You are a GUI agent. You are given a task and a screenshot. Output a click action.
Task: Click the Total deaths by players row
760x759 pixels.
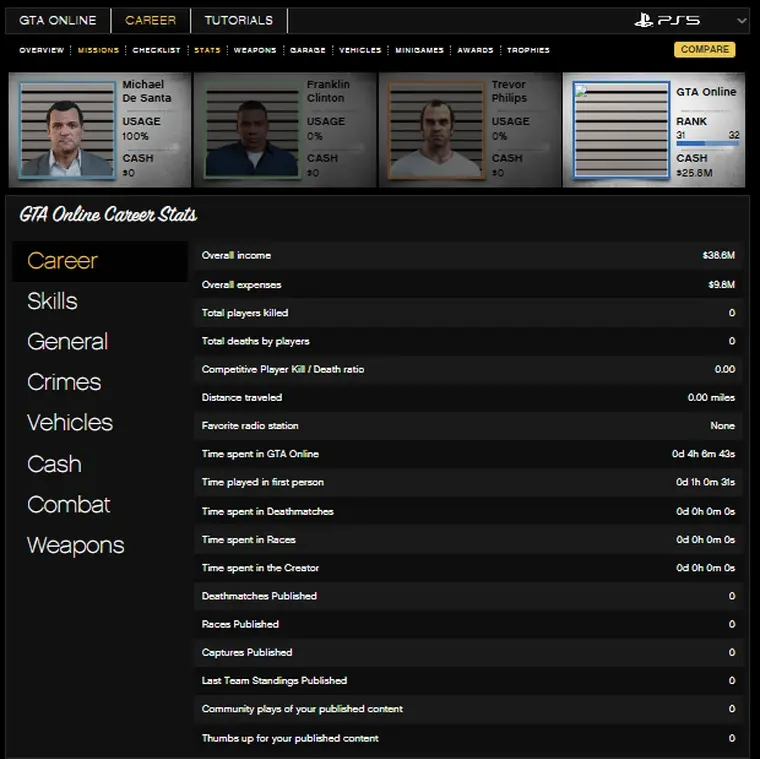(468, 341)
